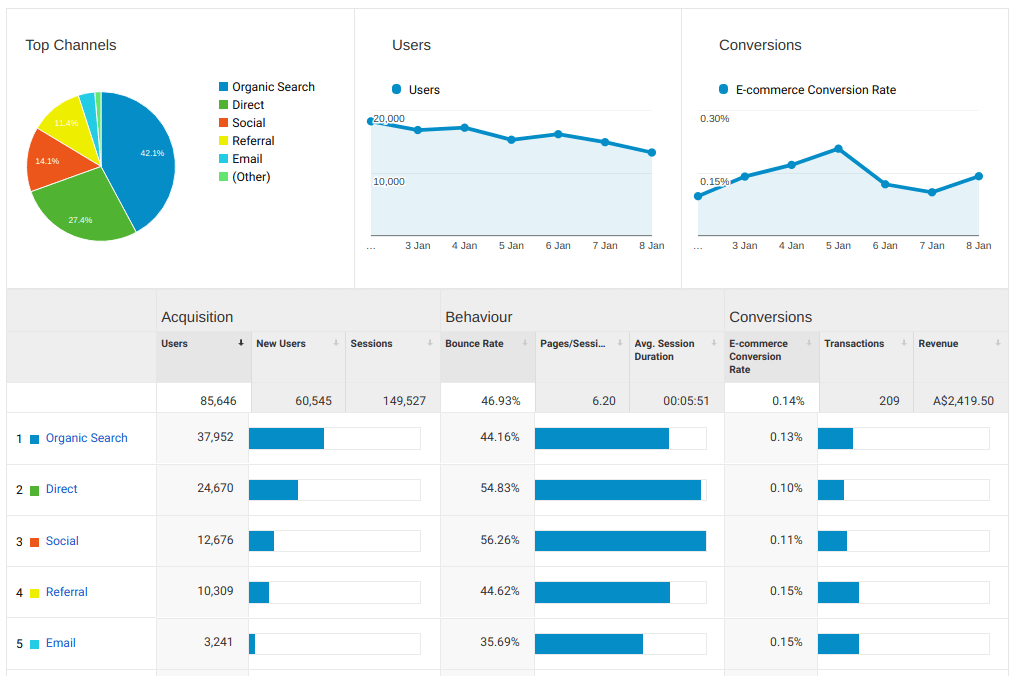Sort by Bounce Rate arrow icon
This screenshot has width=1016, height=676.
524,343
